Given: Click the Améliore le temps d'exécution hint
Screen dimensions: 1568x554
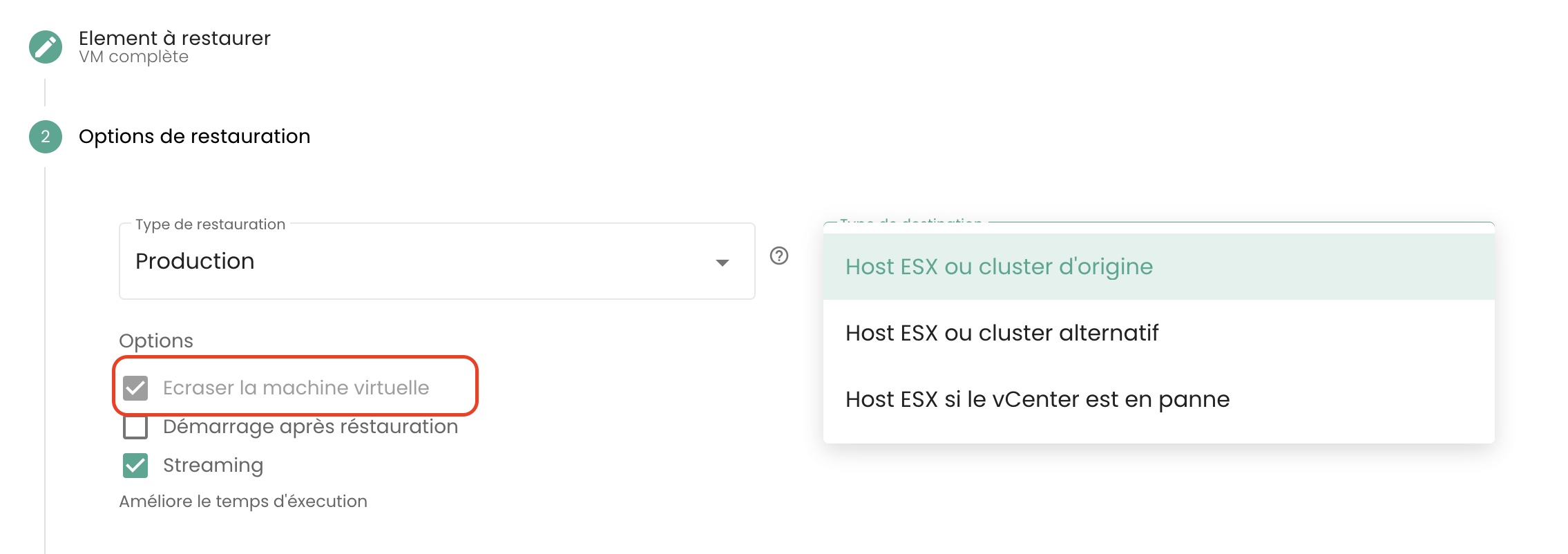Looking at the screenshot, I should coord(242,502).
